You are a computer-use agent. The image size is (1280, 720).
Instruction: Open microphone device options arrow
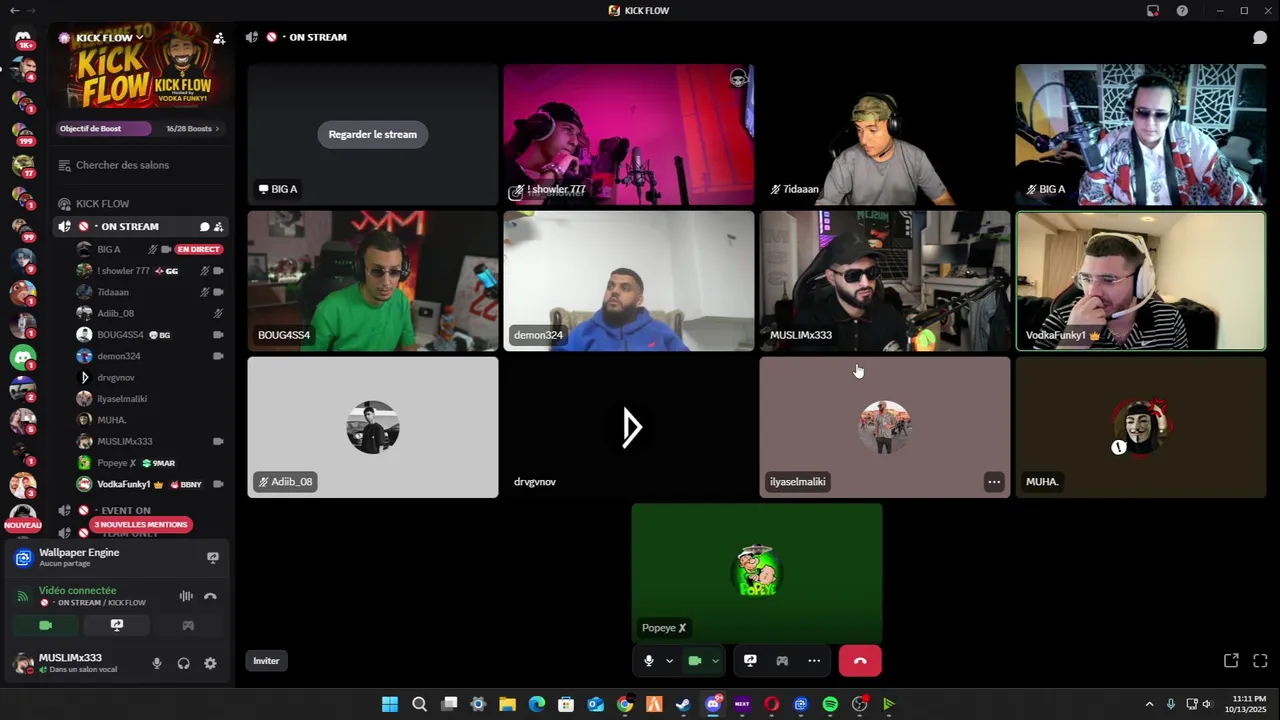tap(669, 661)
